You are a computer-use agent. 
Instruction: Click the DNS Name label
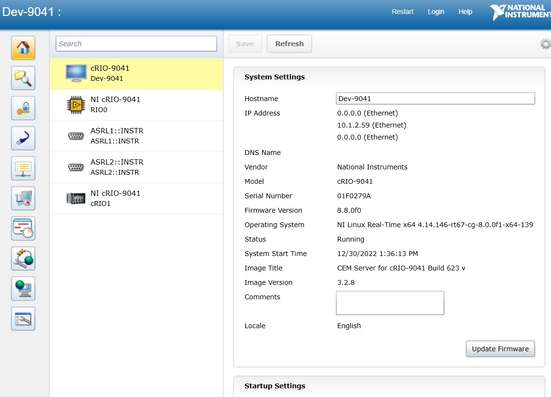(x=262, y=152)
